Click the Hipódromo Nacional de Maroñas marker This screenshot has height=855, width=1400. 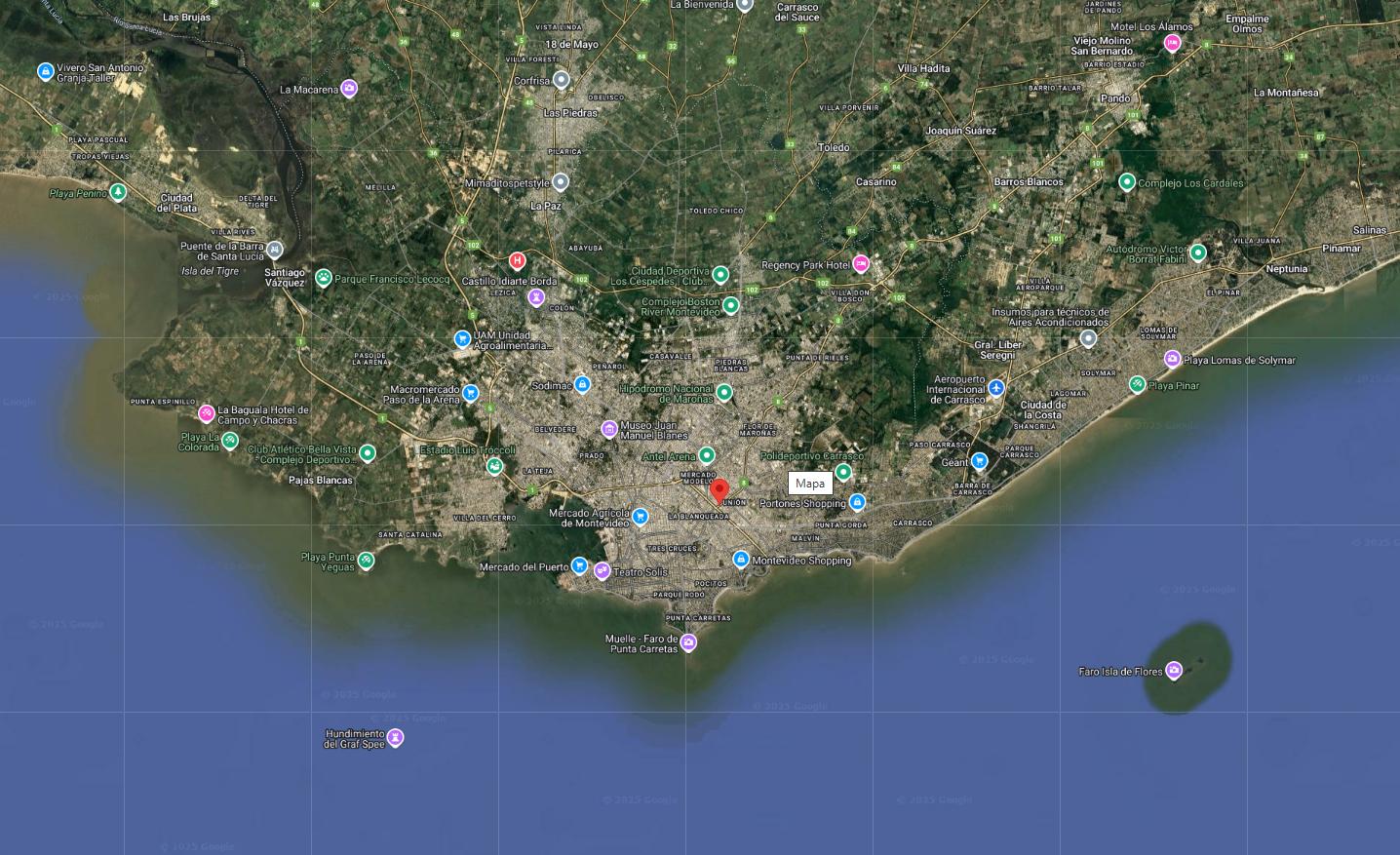coord(724,392)
